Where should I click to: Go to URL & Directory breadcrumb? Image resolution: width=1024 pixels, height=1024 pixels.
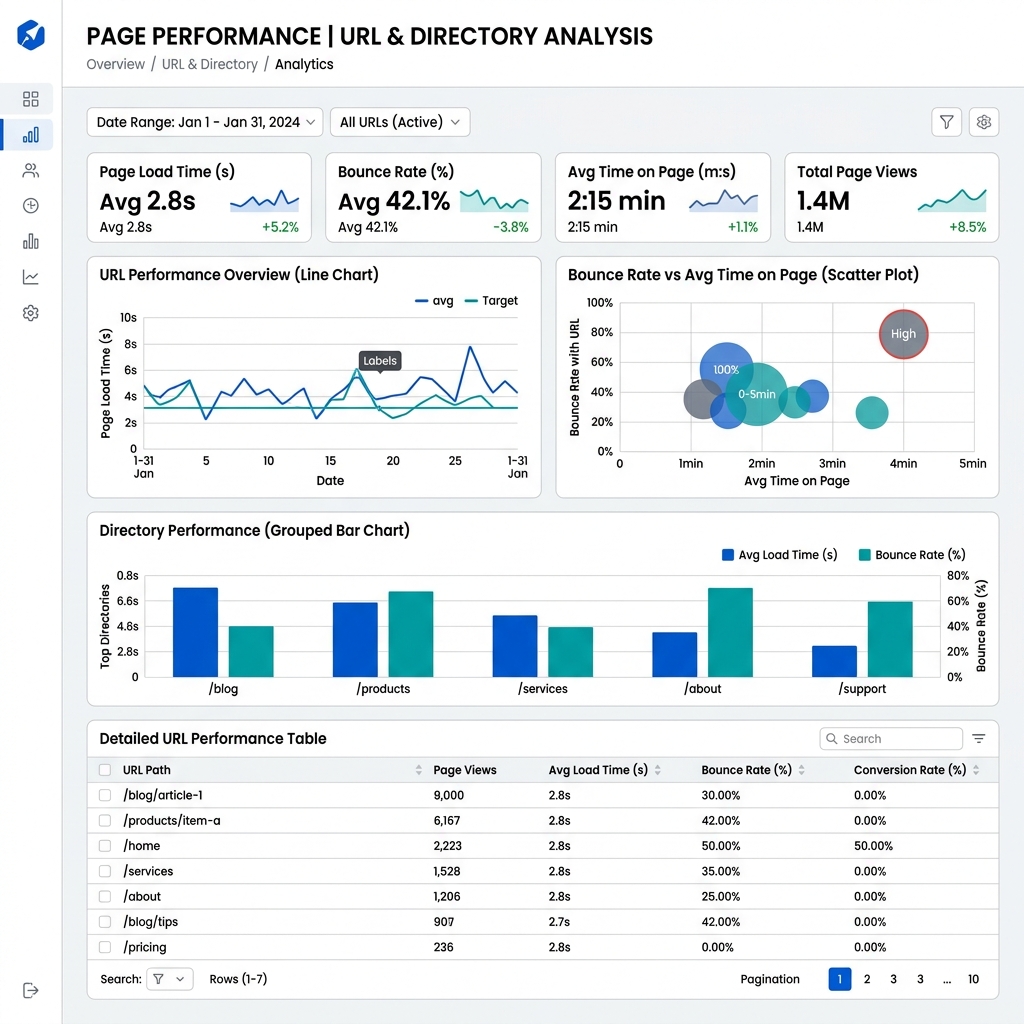click(210, 64)
